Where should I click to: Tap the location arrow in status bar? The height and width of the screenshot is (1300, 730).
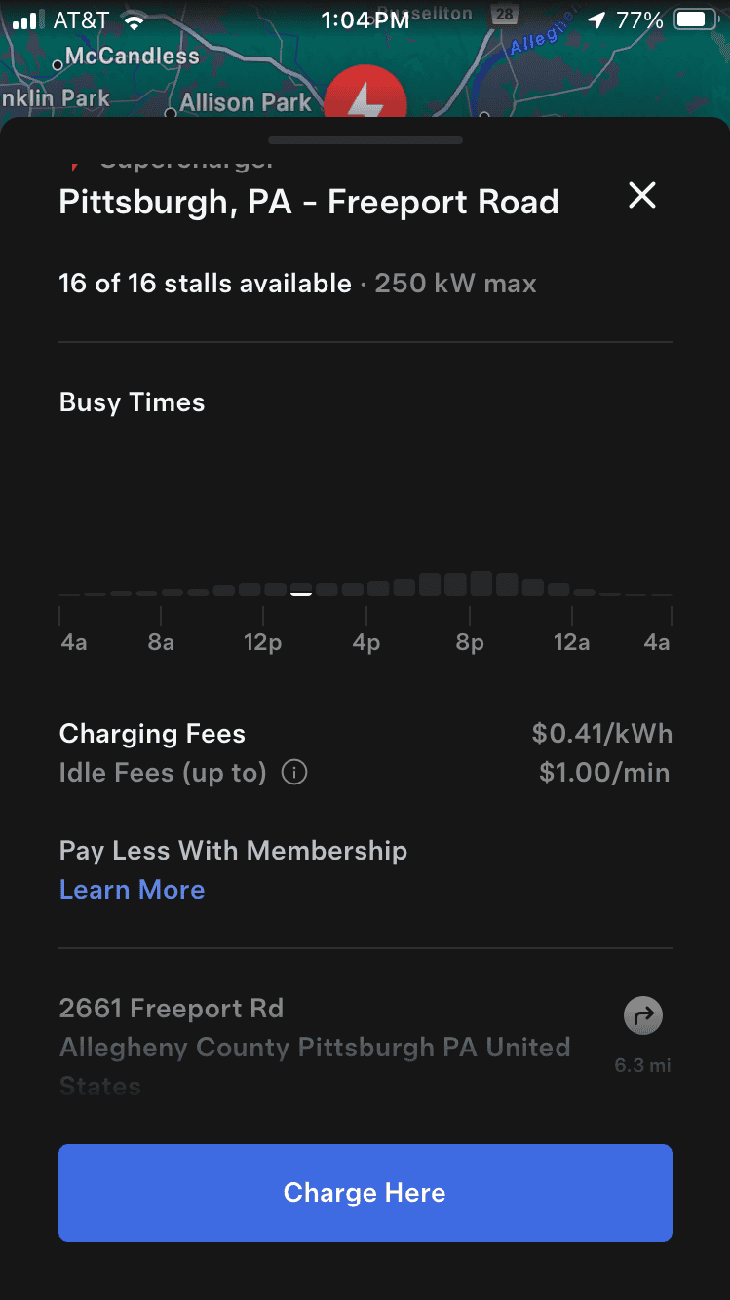[597, 20]
